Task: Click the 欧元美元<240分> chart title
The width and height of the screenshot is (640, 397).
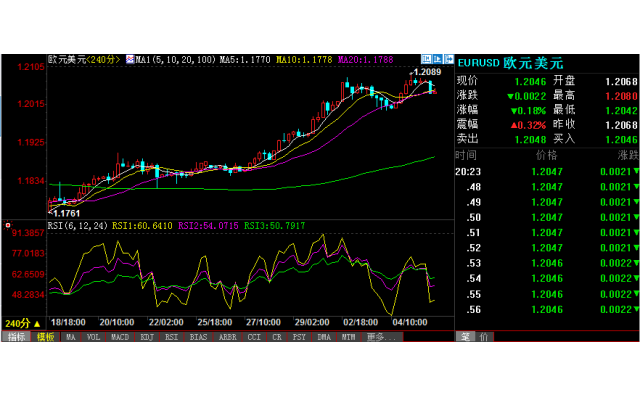Action: pyautogui.click(x=84, y=60)
